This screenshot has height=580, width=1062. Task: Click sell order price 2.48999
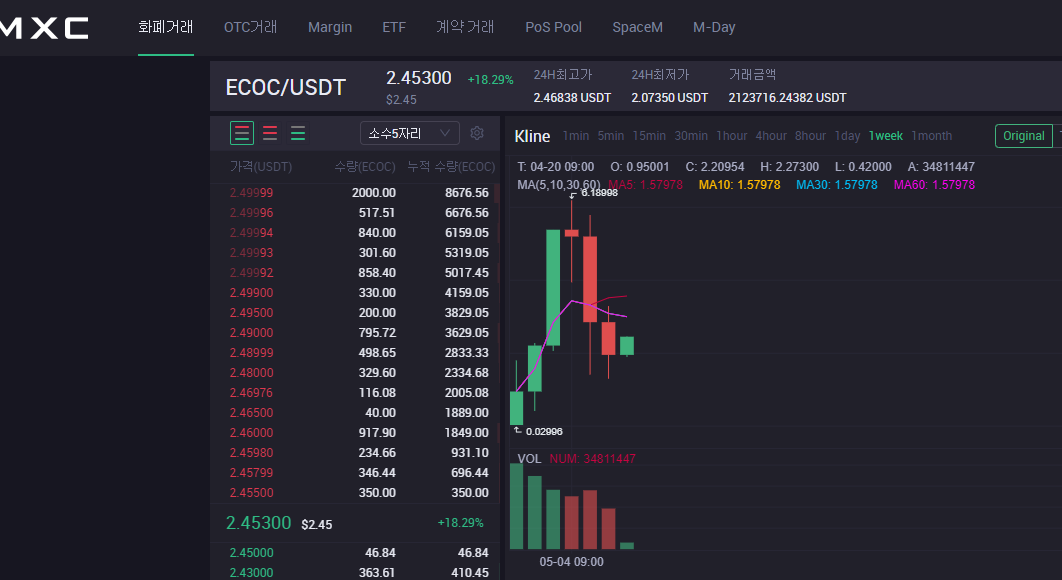(251, 352)
